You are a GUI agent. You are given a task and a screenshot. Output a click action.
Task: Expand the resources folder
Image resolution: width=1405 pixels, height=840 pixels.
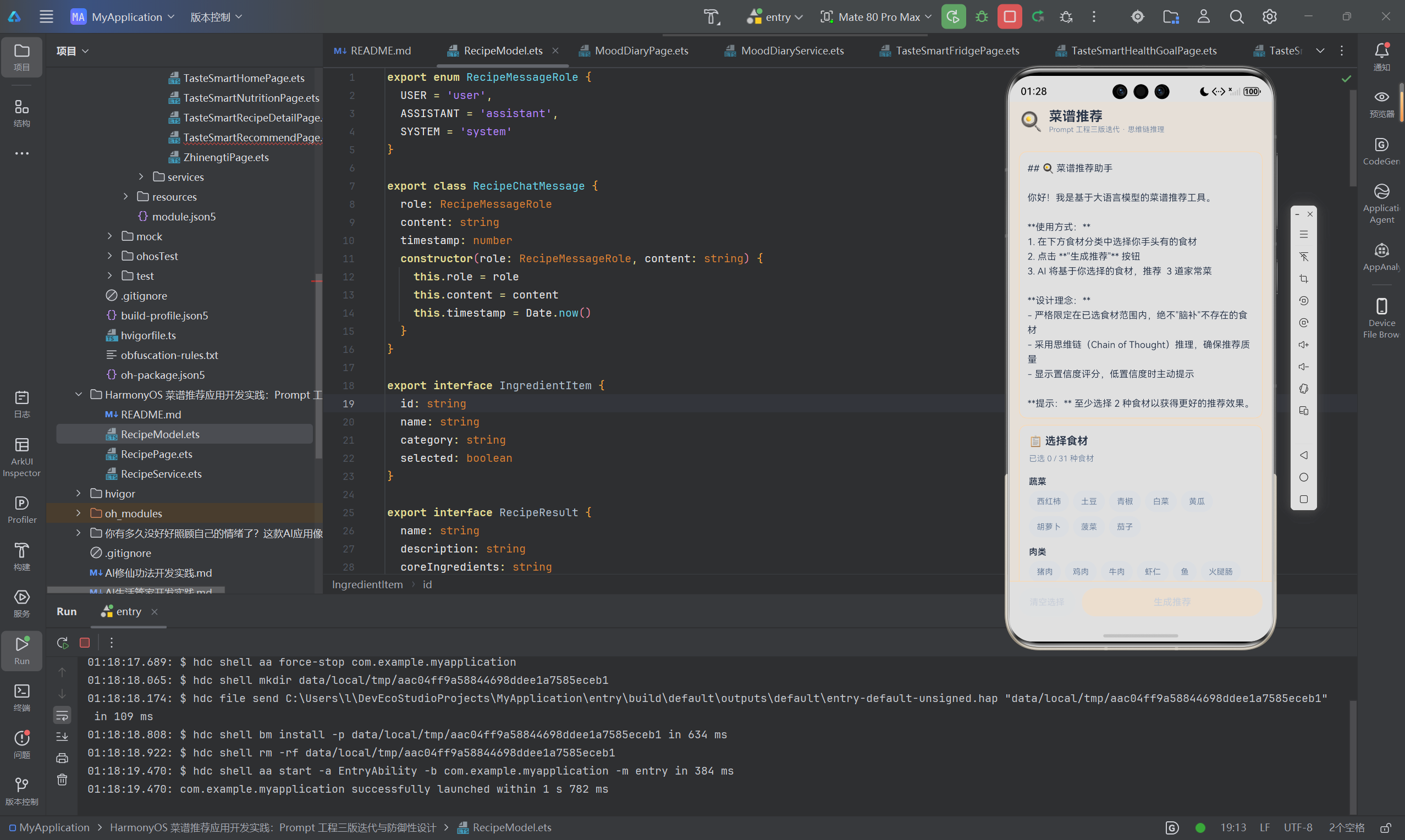click(126, 196)
